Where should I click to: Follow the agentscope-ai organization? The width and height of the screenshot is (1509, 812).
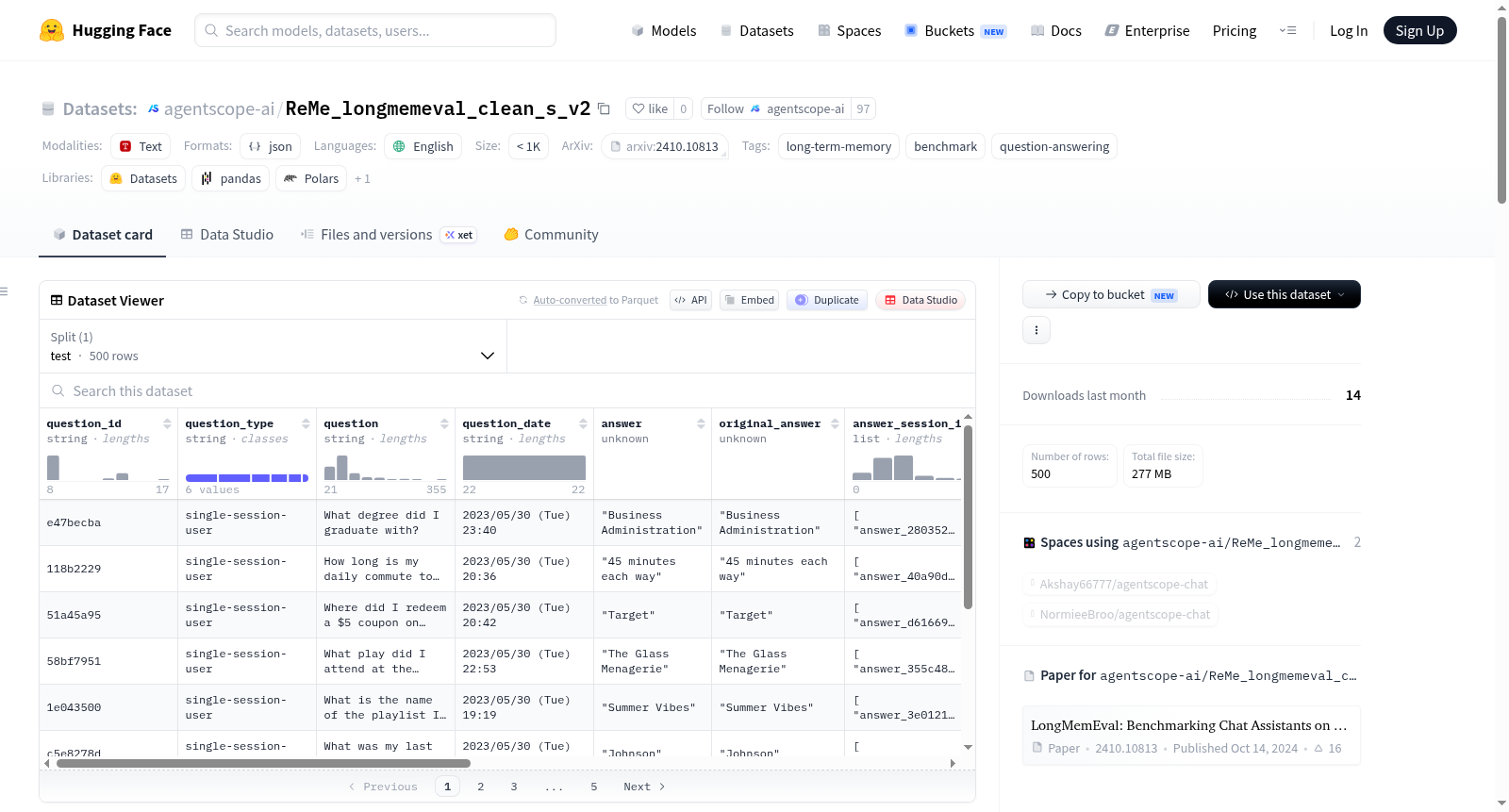pos(775,108)
